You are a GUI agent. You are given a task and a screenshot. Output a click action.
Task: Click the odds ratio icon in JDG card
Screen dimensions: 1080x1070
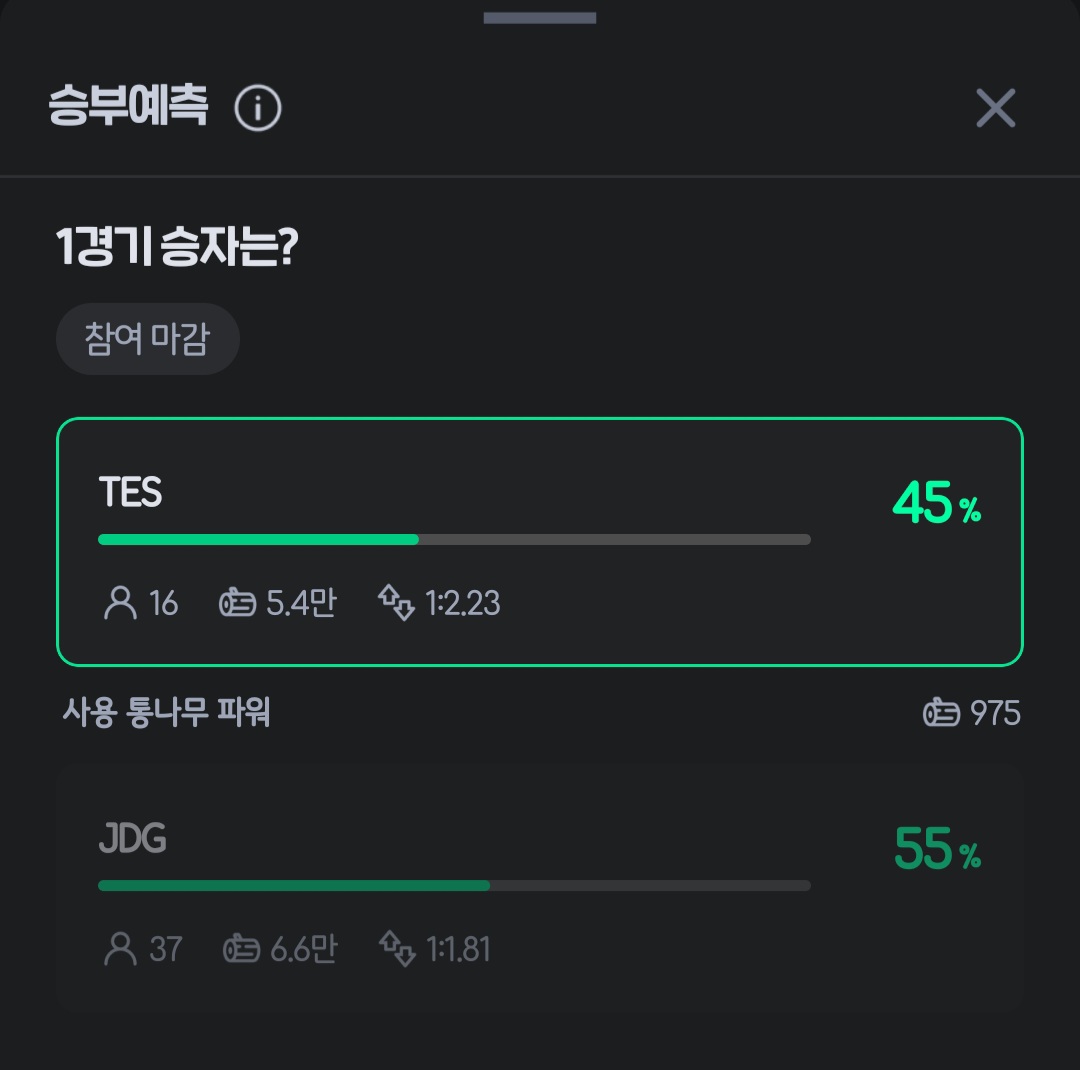[x=397, y=948]
